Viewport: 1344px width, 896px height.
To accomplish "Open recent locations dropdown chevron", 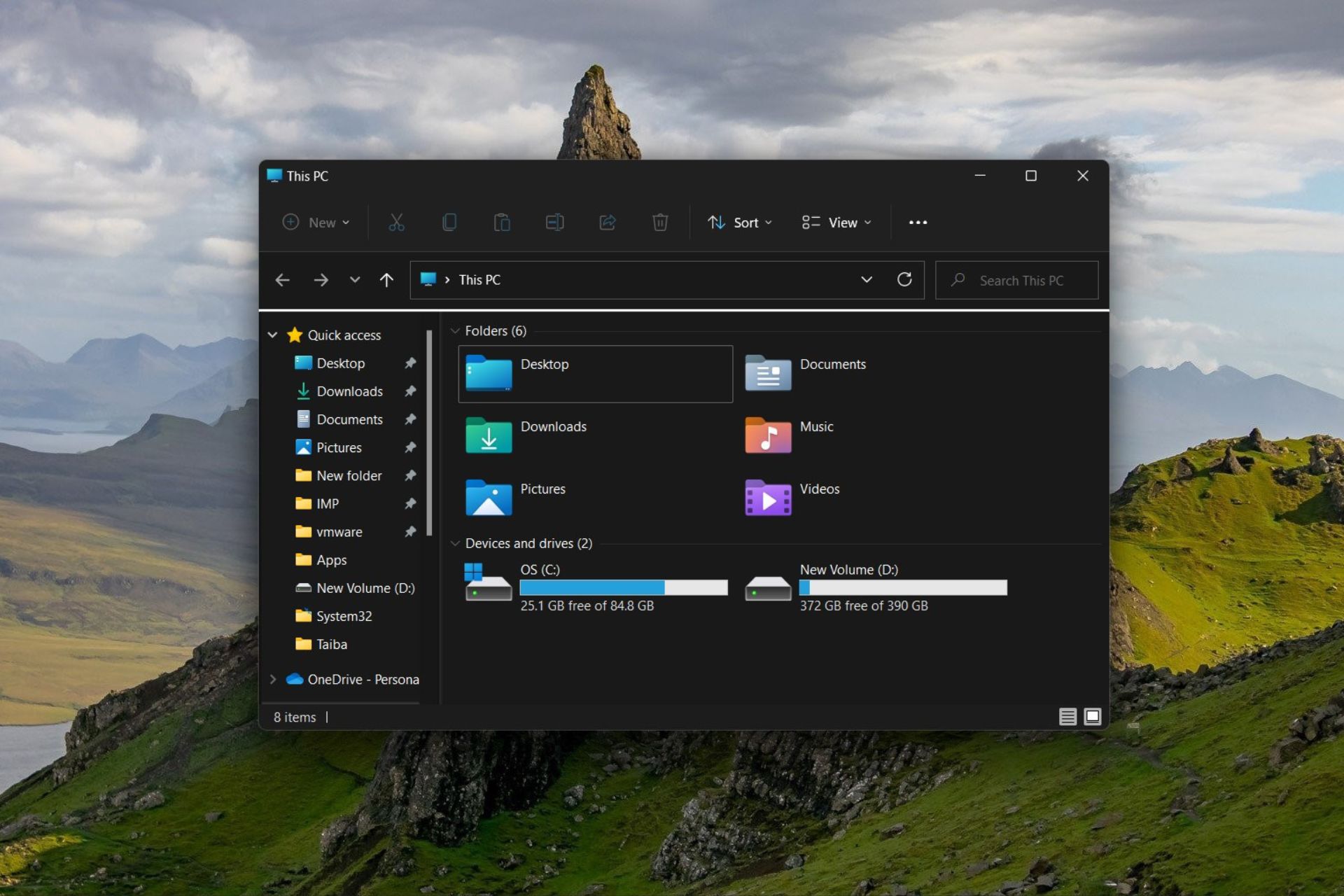I will 355,280.
